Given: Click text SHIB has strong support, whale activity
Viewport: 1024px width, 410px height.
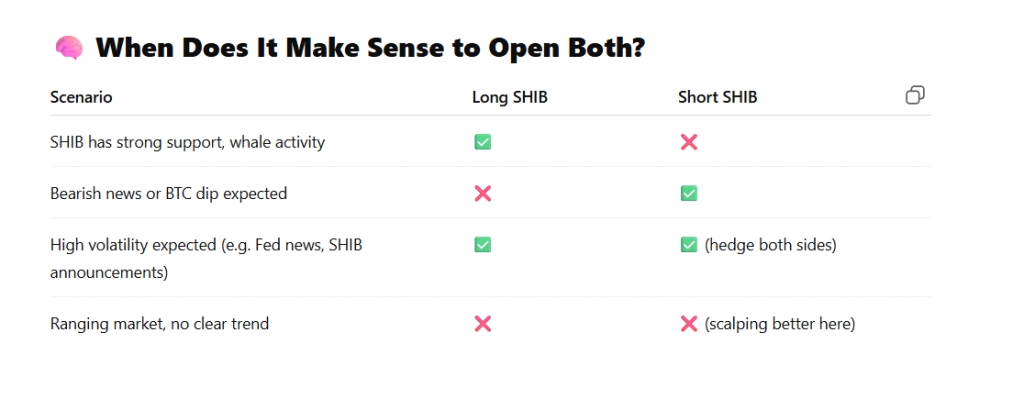Looking at the screenshot, I should tap(187, 142).
